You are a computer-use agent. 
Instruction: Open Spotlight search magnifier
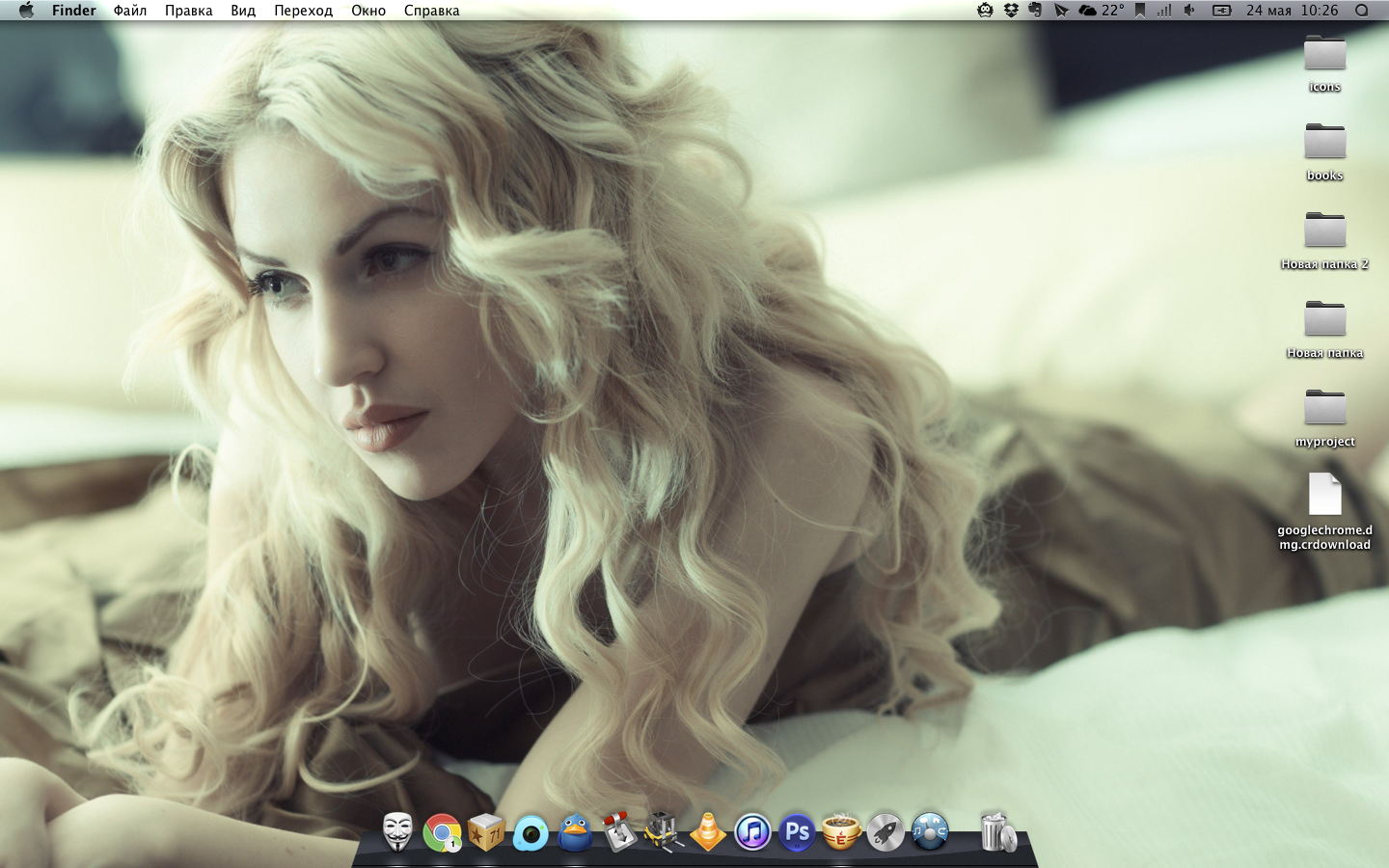tap(1361, 11)
